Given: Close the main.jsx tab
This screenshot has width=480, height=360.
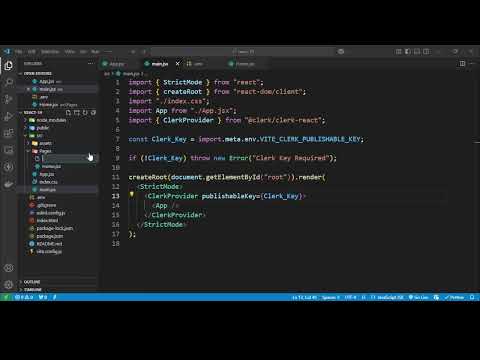Looking at the screenshot, I should coord(178,63).
